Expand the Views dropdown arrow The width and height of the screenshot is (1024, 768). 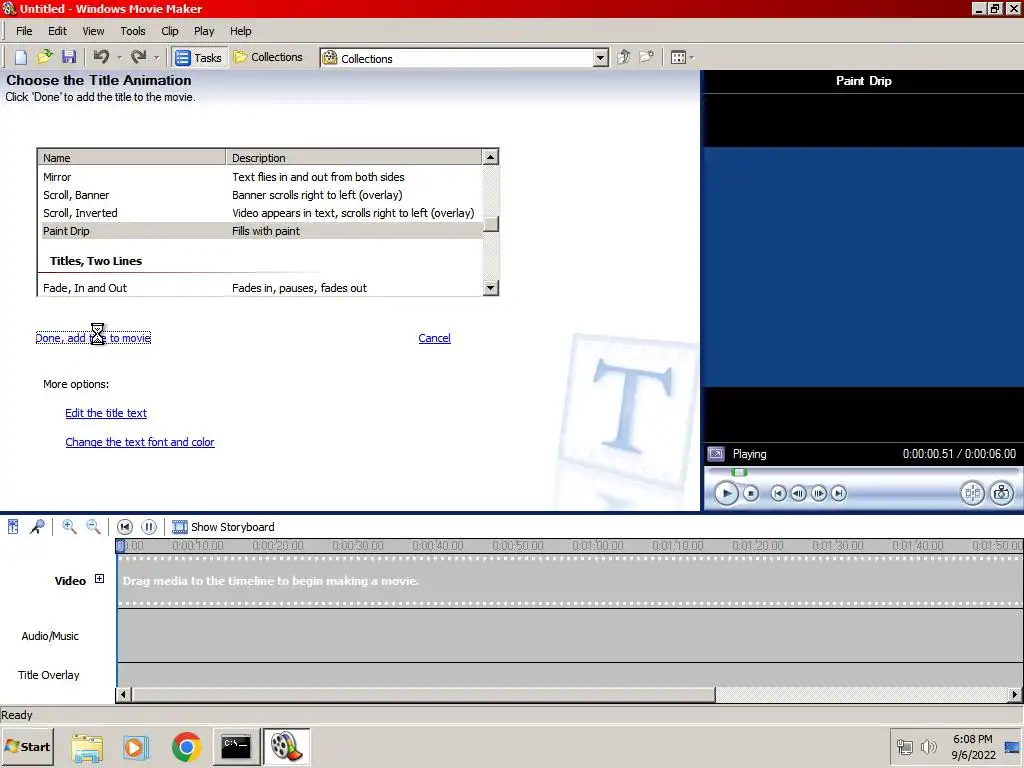coord(692,58)
